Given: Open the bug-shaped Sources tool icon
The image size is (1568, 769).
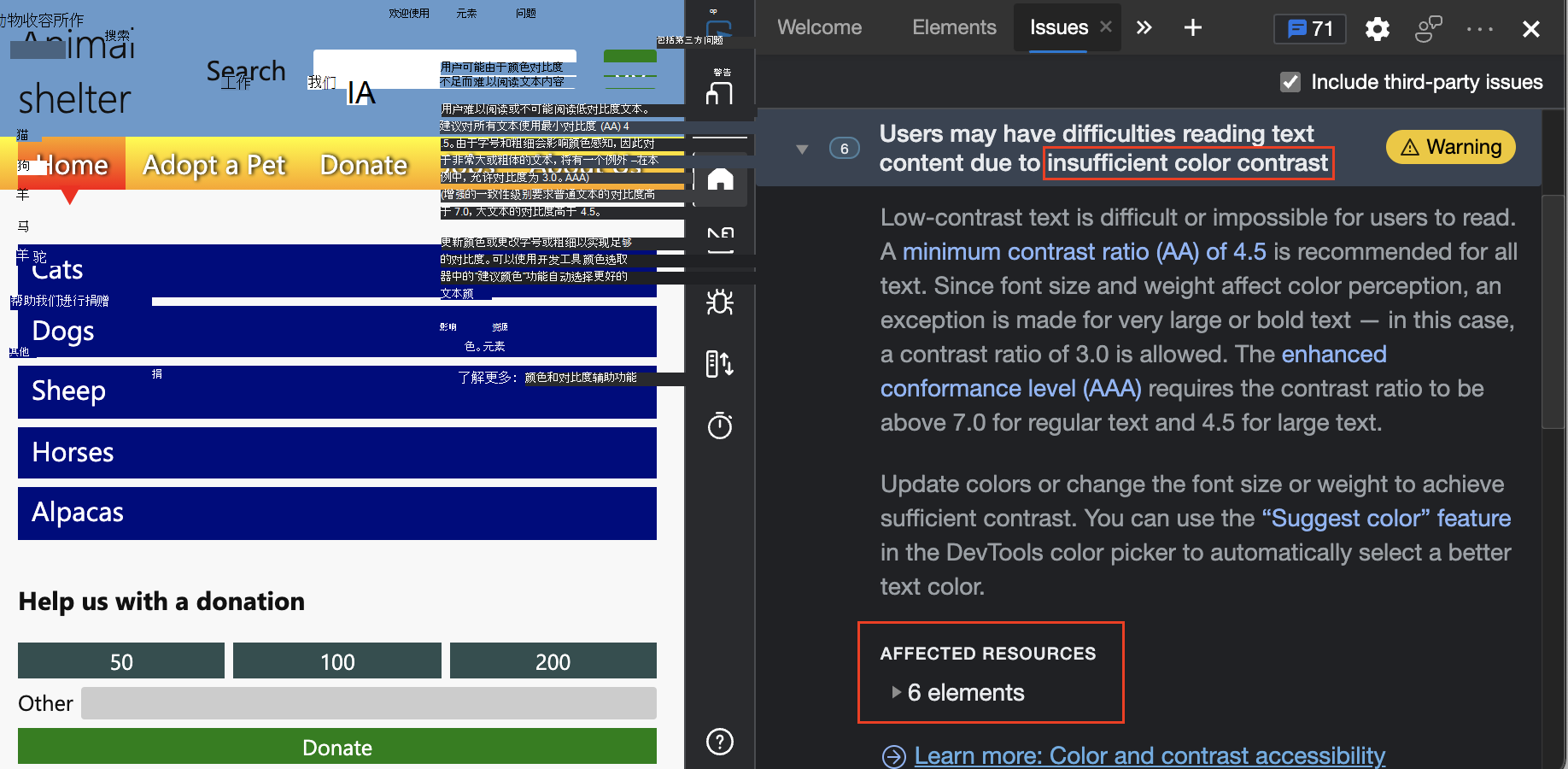Looking at the screenshot, I should click(720, 302).
